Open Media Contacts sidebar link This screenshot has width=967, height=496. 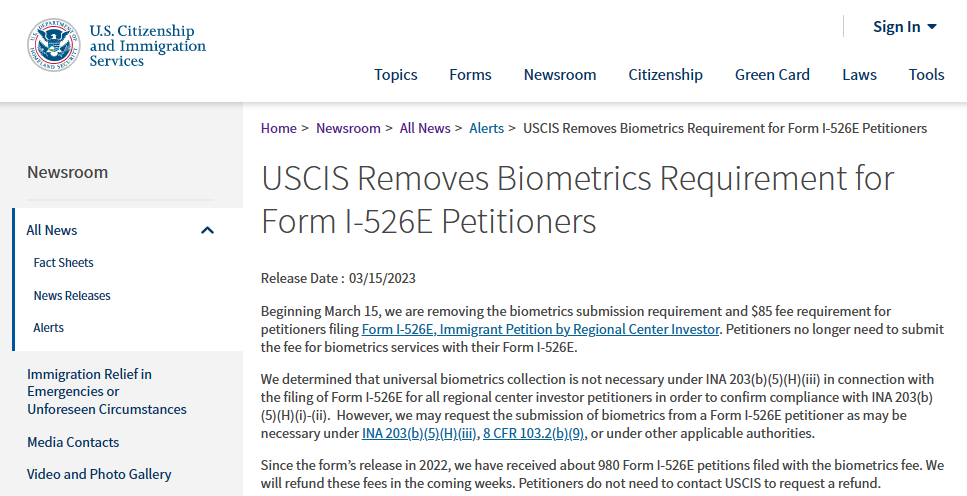point(73,442)
